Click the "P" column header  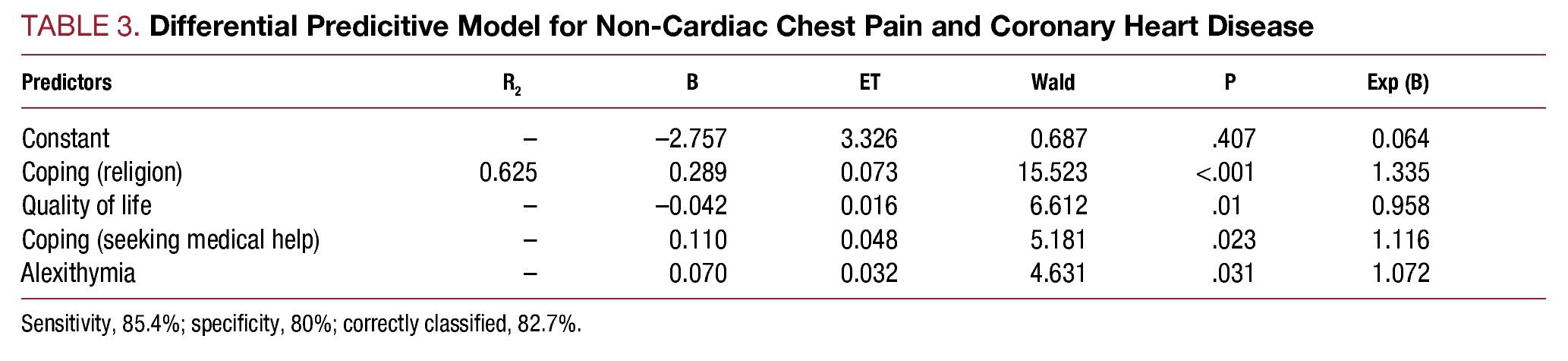pos(1230,82)
